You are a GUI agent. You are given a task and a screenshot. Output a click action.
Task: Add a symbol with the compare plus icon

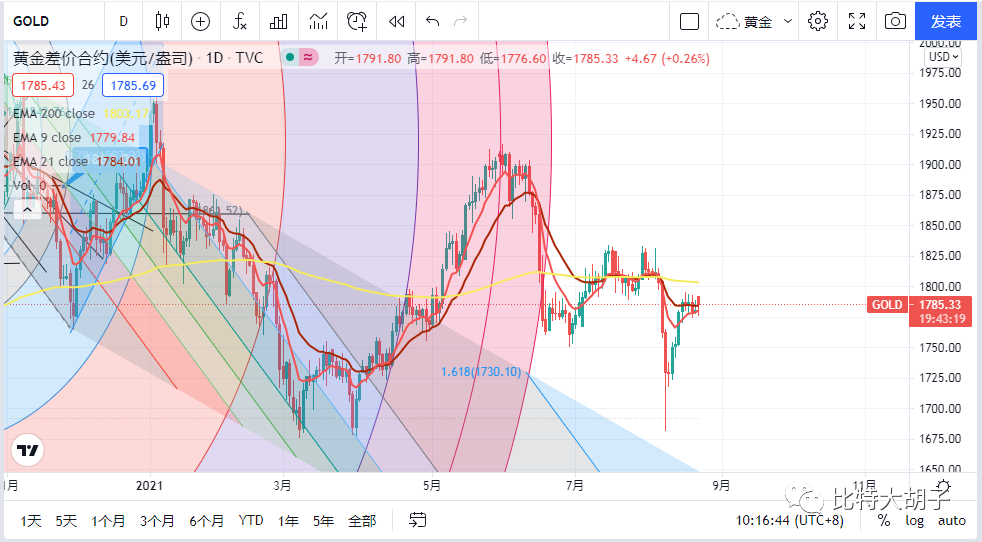click(200, 21)
